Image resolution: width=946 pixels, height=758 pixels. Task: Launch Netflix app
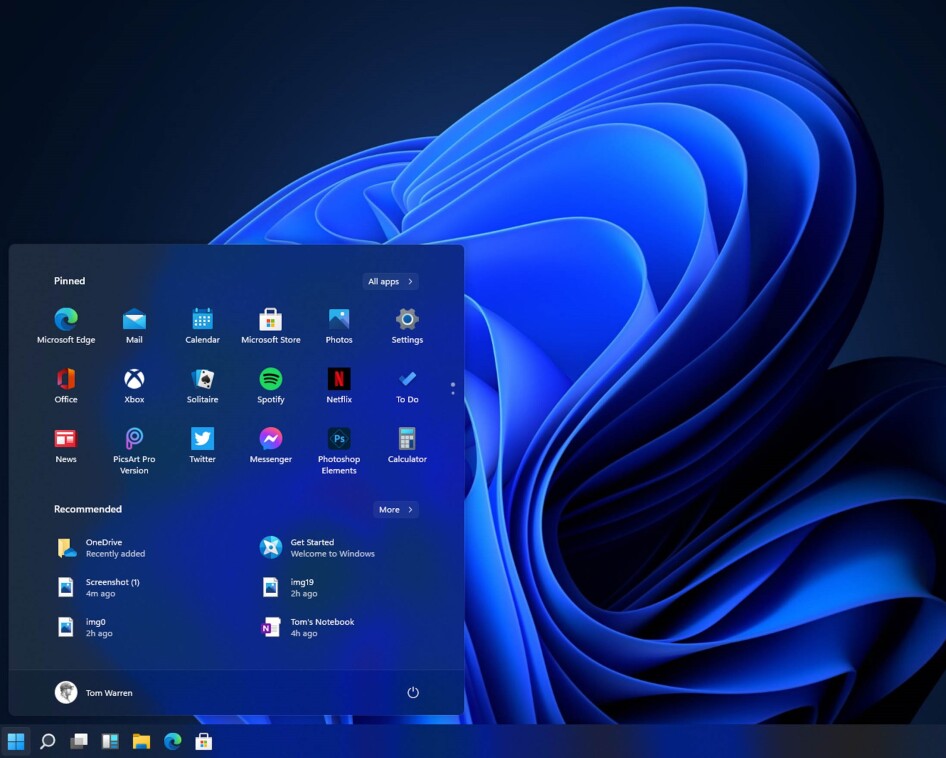click(338, 385)
